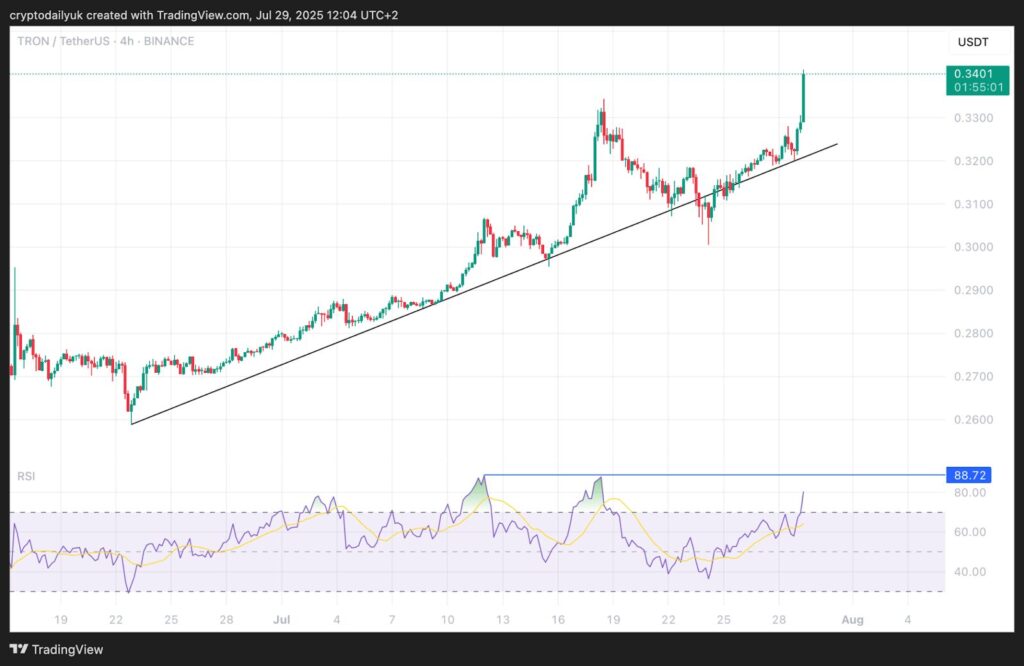This screenshot has height=666, width=1024.
Task: Click the 0.3300 price axis label
Action: [x=976, y=118]
